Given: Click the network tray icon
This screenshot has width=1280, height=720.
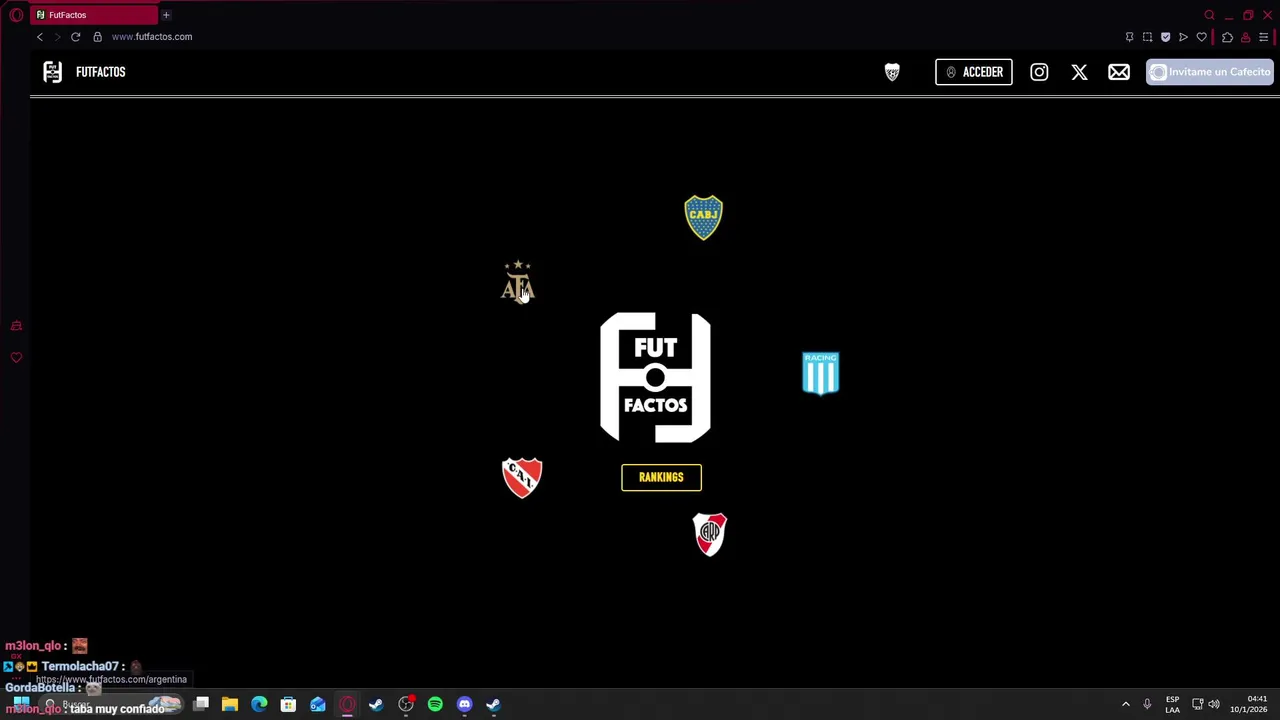Looking at the screenshot, I should (1197, 705).
